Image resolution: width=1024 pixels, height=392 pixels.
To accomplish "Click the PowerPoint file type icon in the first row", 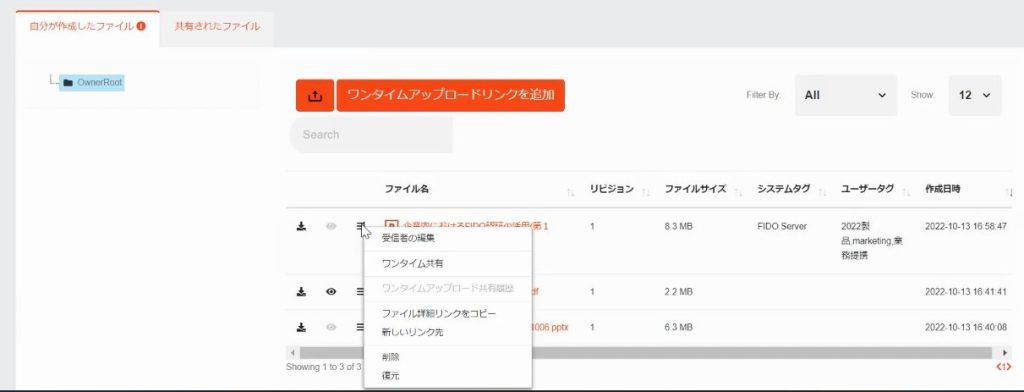I will coord(391,226).
